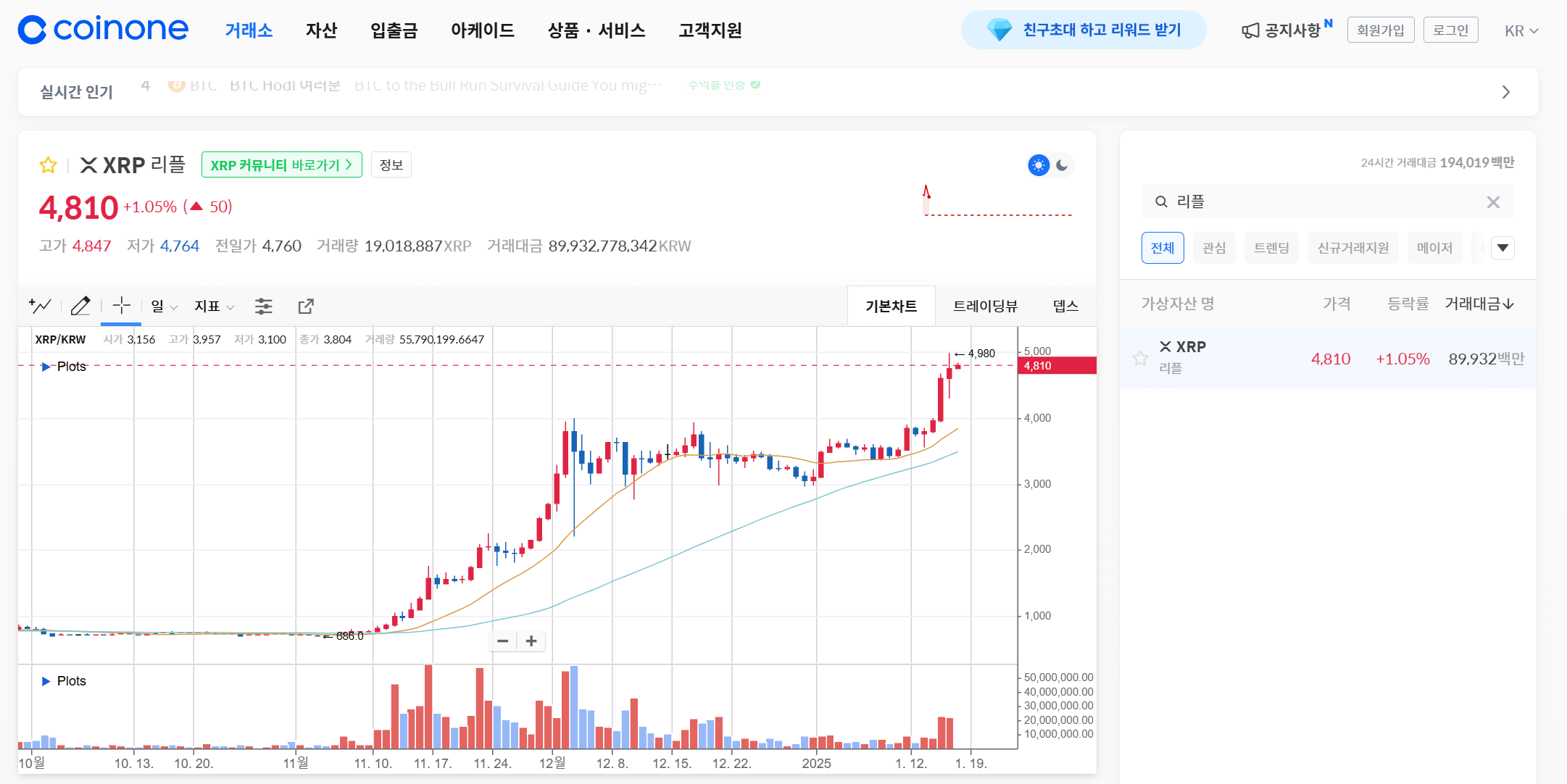This screenshot has height=784, width=1567.
Task: Click the 로그인 button
Action: pos(1450,29)
